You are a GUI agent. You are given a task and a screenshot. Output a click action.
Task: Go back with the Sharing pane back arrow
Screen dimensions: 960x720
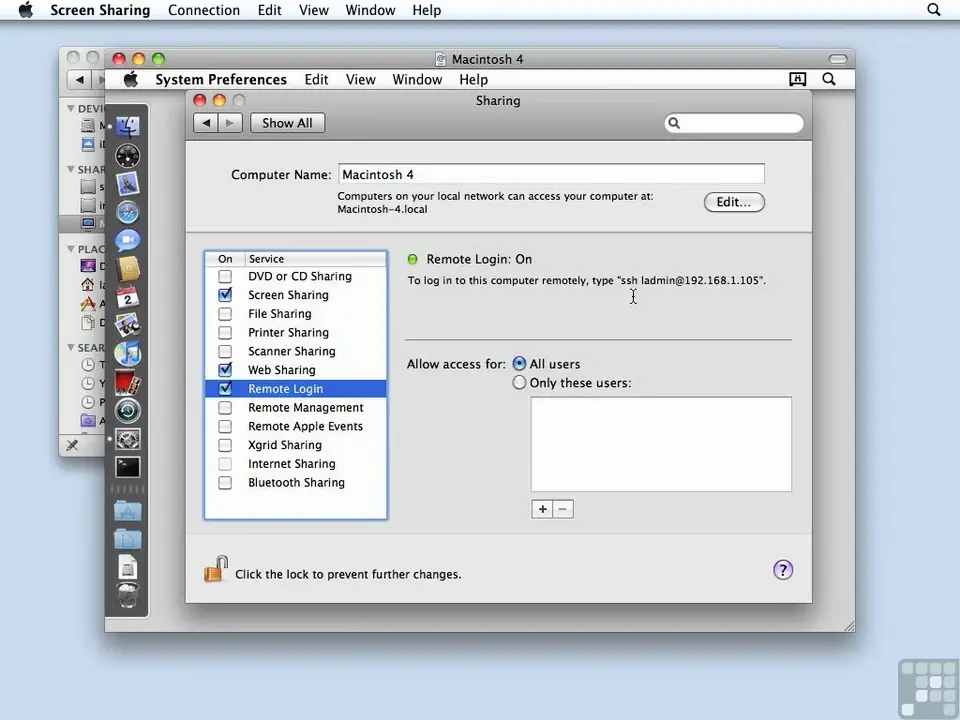[206, 123]
